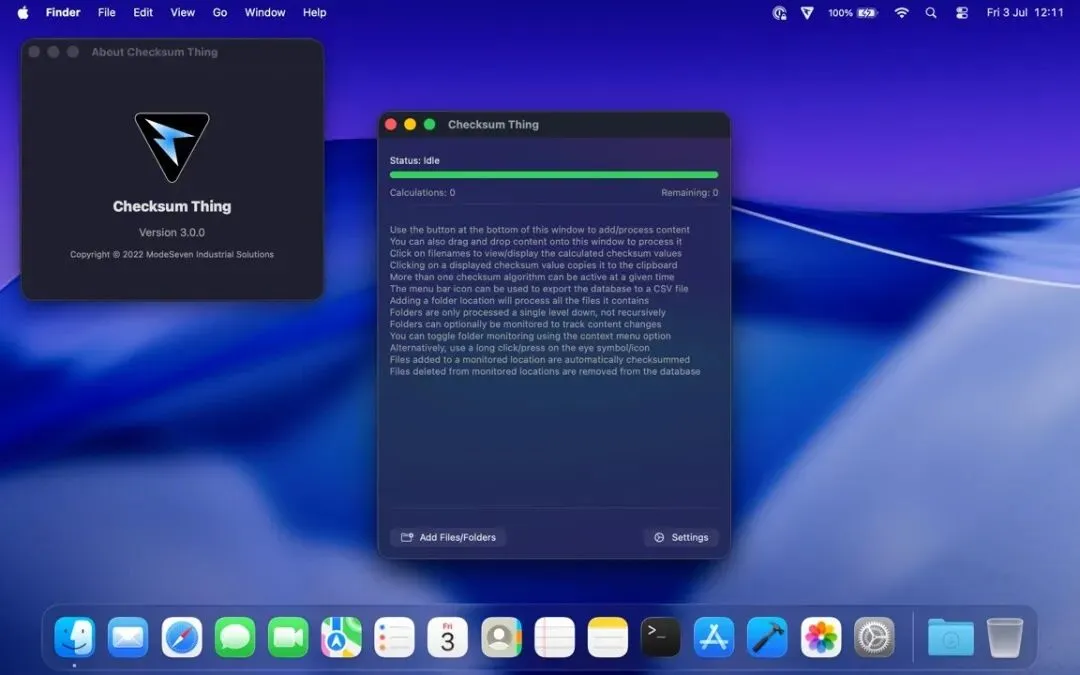Screen dimensions: 1080x675
Task: Click the green progress bar
Action: tap(554, 175)
